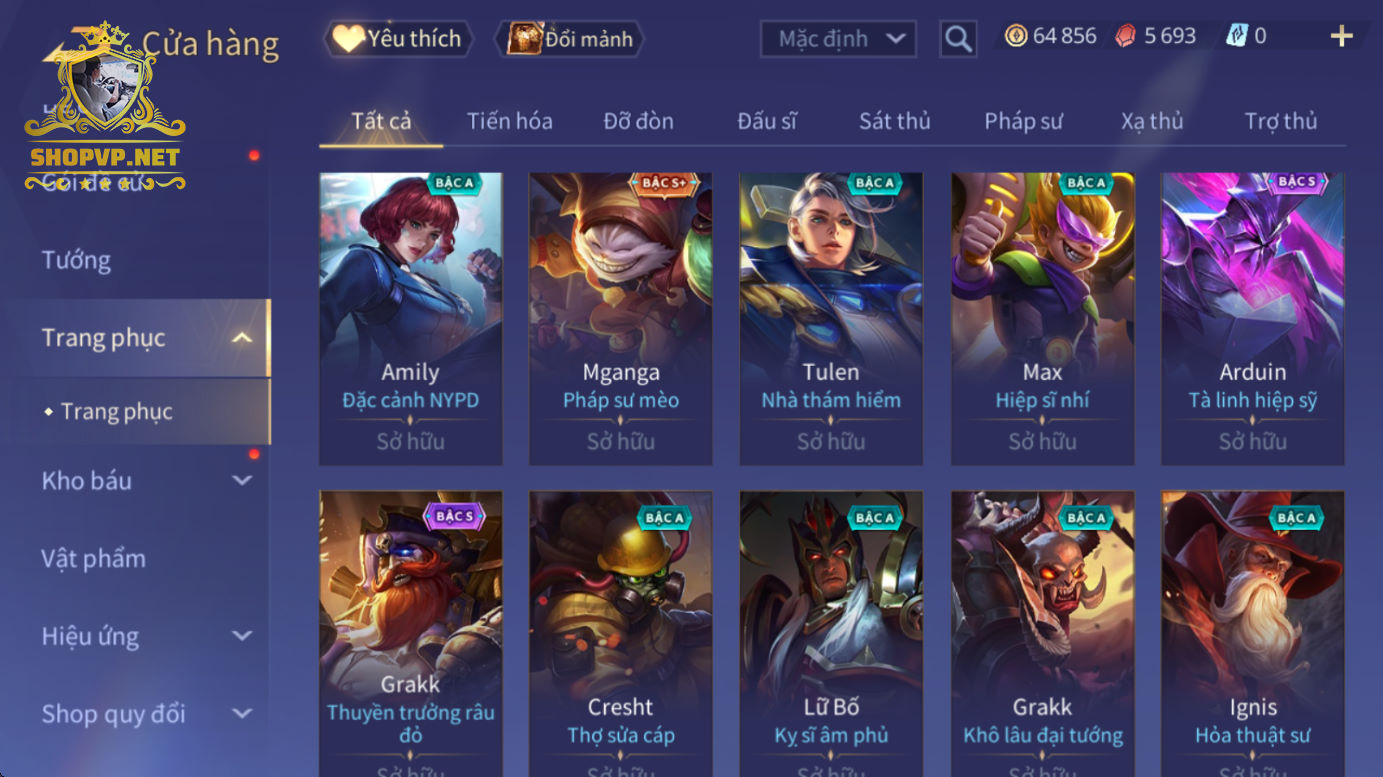Screen dimensions: 1383x777
Task: Tap the red ruby currency icon
Action: (1126, 36)
